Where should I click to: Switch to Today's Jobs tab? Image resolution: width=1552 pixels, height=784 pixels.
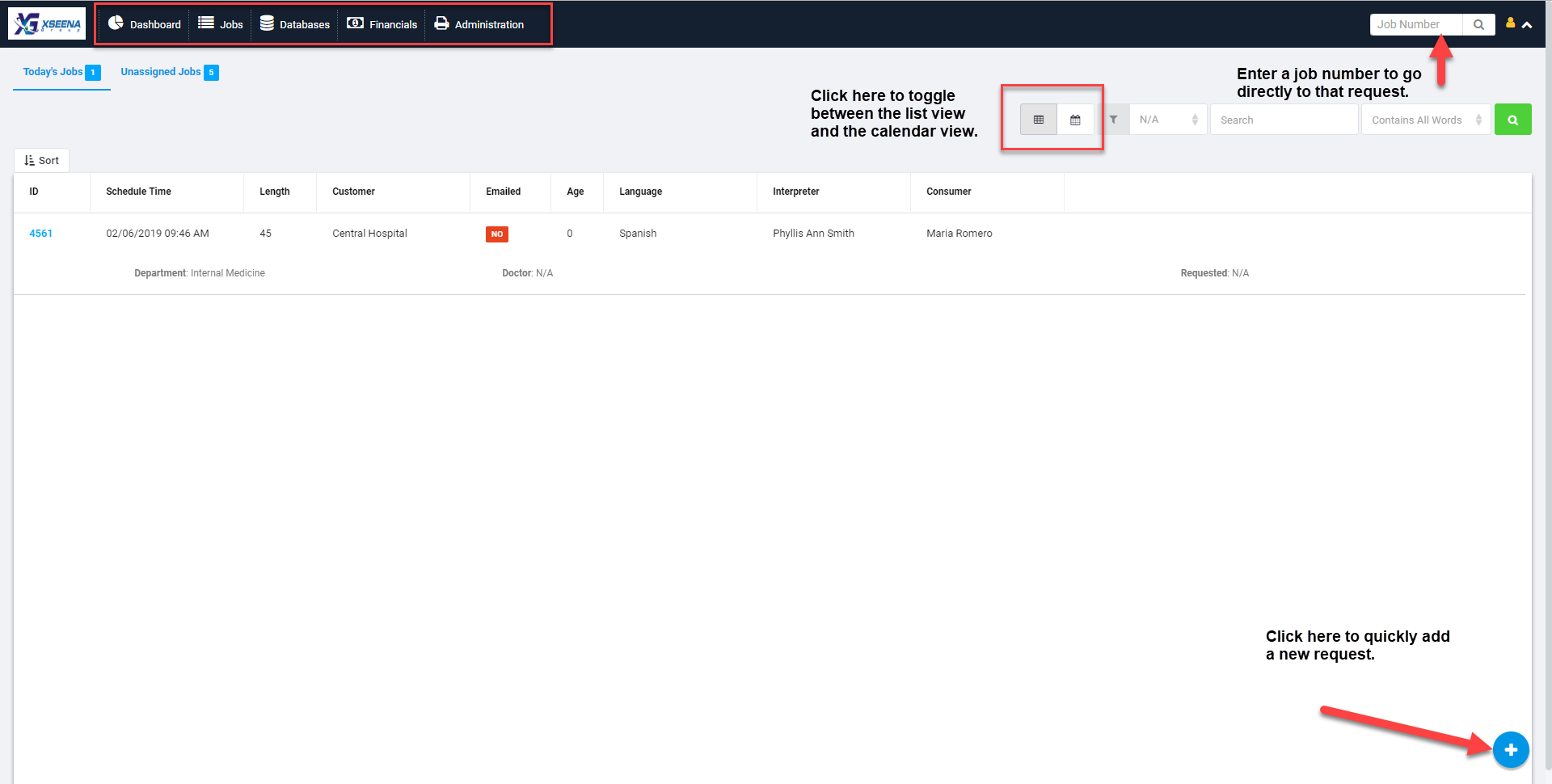click(x=61, y=72)
